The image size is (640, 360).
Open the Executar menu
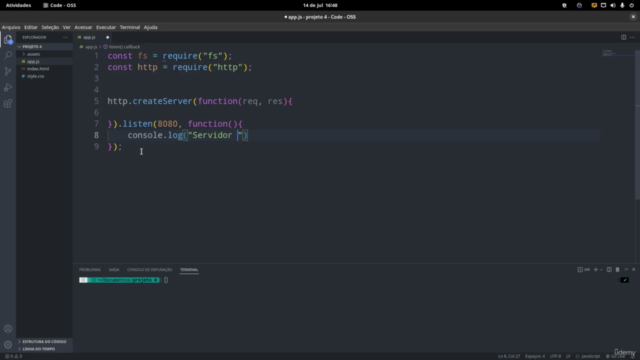click(106, 27)
